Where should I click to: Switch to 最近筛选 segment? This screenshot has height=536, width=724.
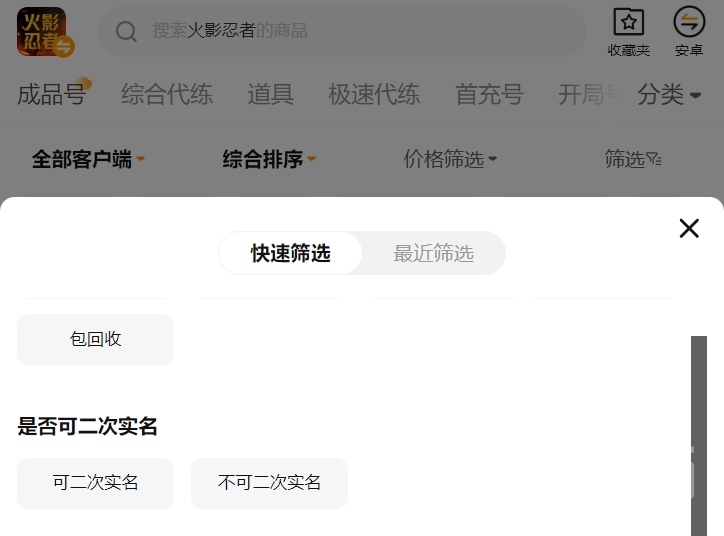coord(433,253)
